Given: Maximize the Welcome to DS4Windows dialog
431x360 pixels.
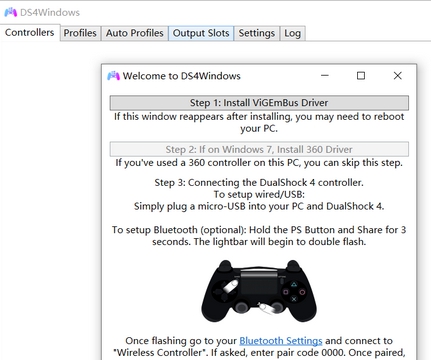Looking at the screenshot, I should [x=361, y=76].
